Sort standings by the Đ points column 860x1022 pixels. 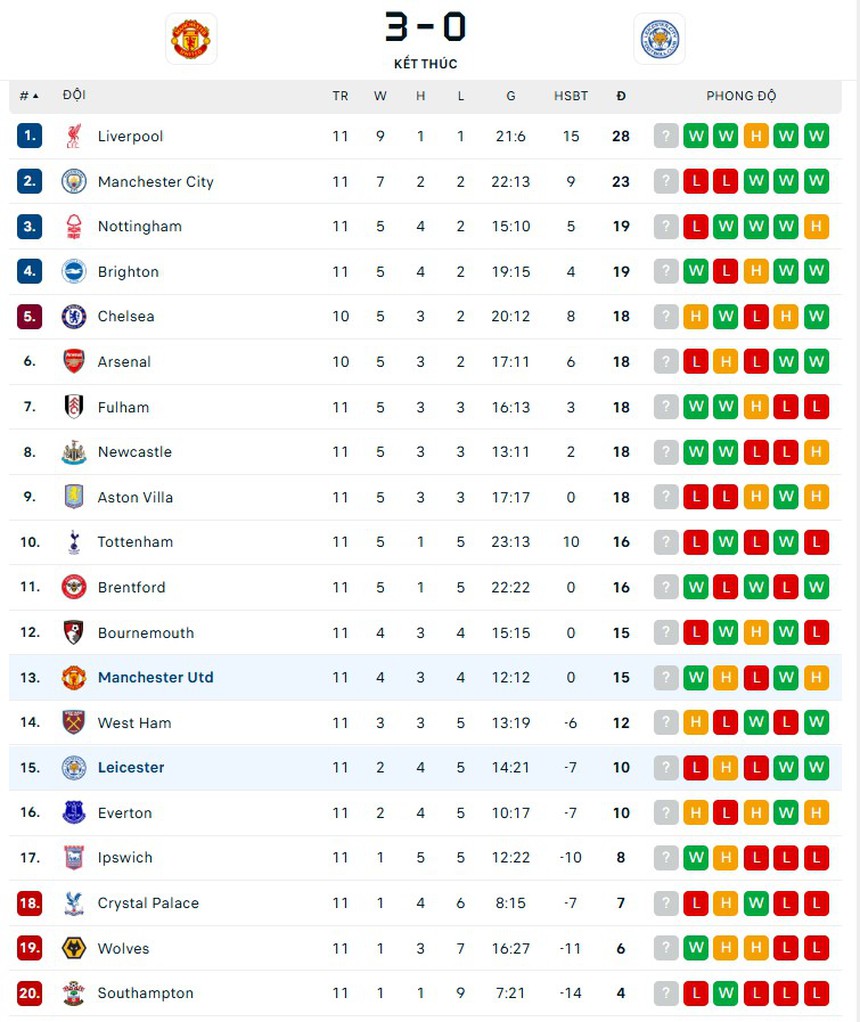pos(621,96)
